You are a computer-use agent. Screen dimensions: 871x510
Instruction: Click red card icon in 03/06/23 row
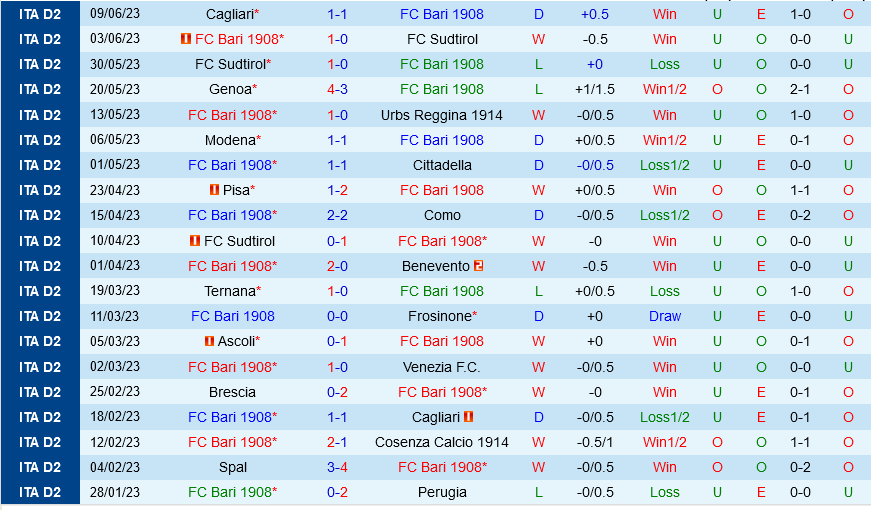tap(186, 39)
